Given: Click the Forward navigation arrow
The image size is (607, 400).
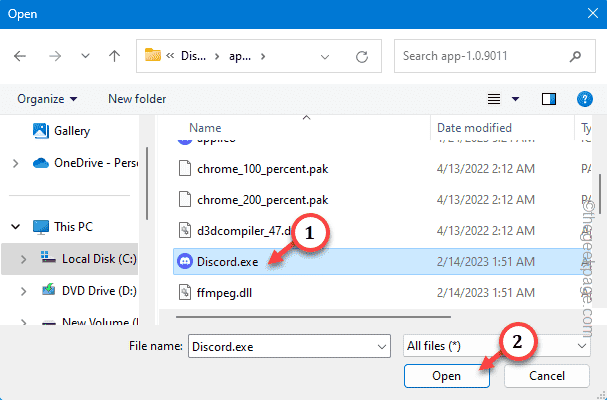Looking at the screenshot, I should (55, 56).
